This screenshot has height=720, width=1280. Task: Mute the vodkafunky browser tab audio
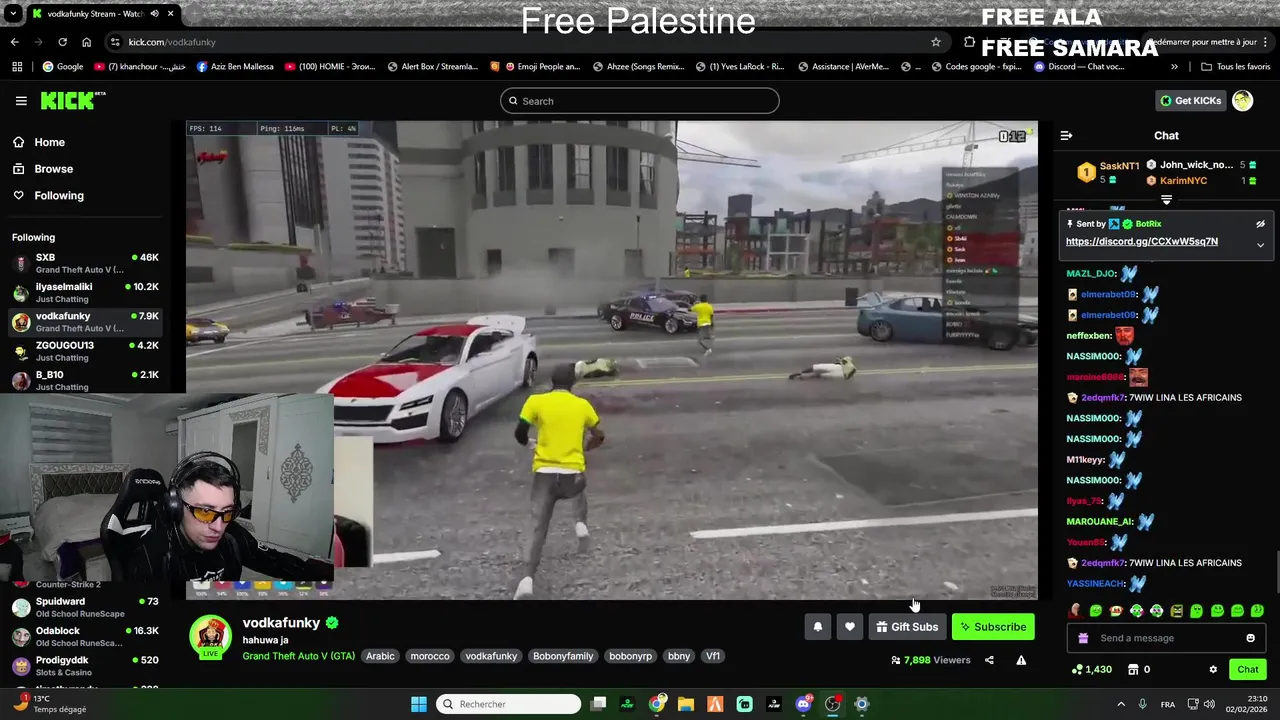click(x=154, y=14)
